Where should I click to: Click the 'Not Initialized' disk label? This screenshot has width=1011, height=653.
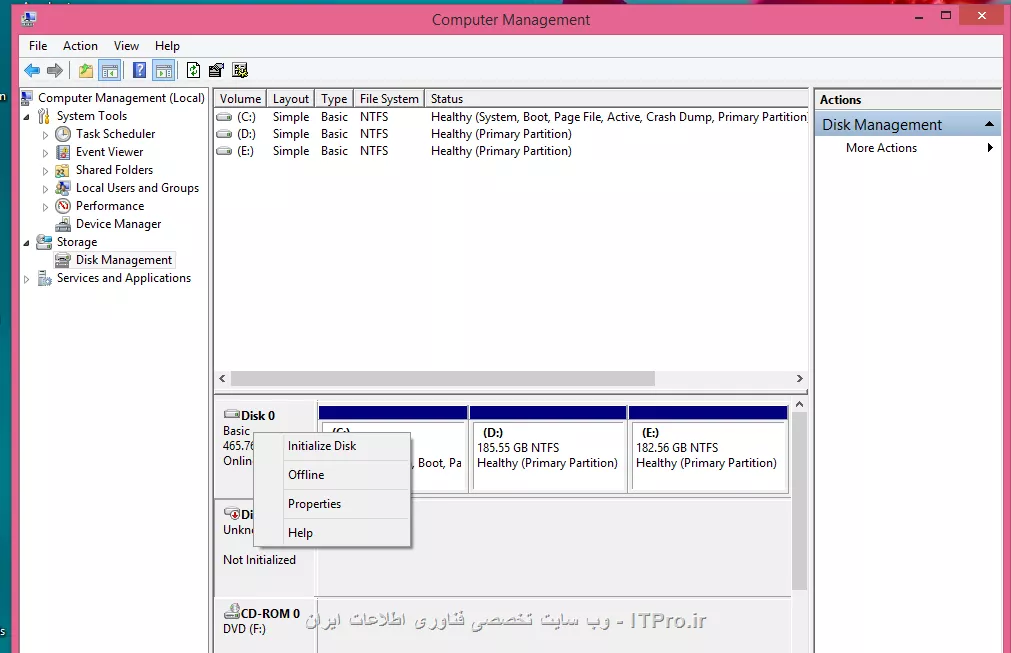[x=259, y=560]
